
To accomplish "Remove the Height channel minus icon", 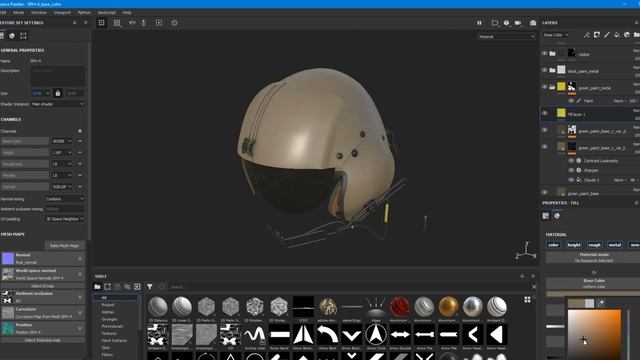I will 80,153.
